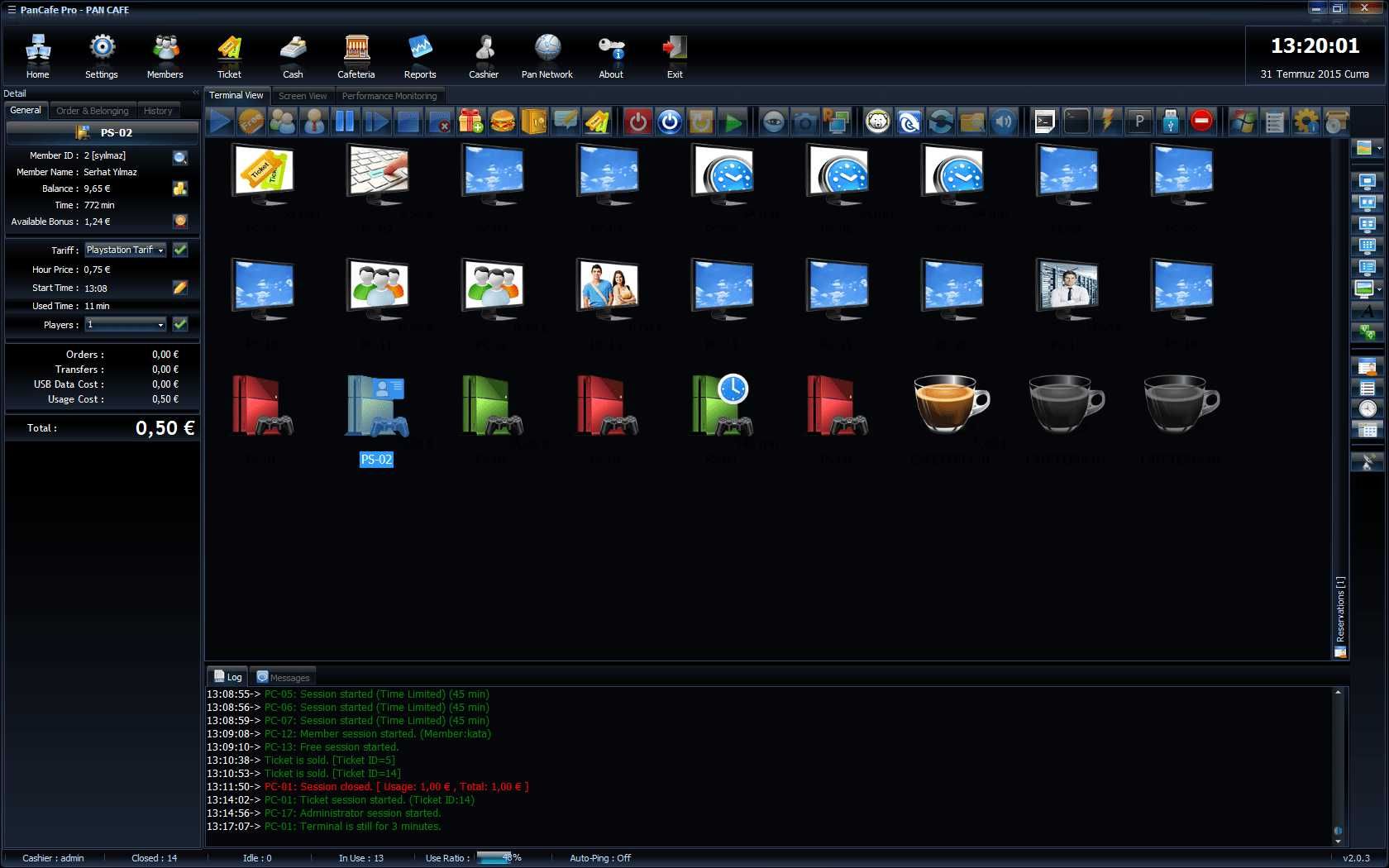Viewport: 1389px width, 868px height.
Task: Click the white command prompt toolbar icon
Action: [1045, 122]
